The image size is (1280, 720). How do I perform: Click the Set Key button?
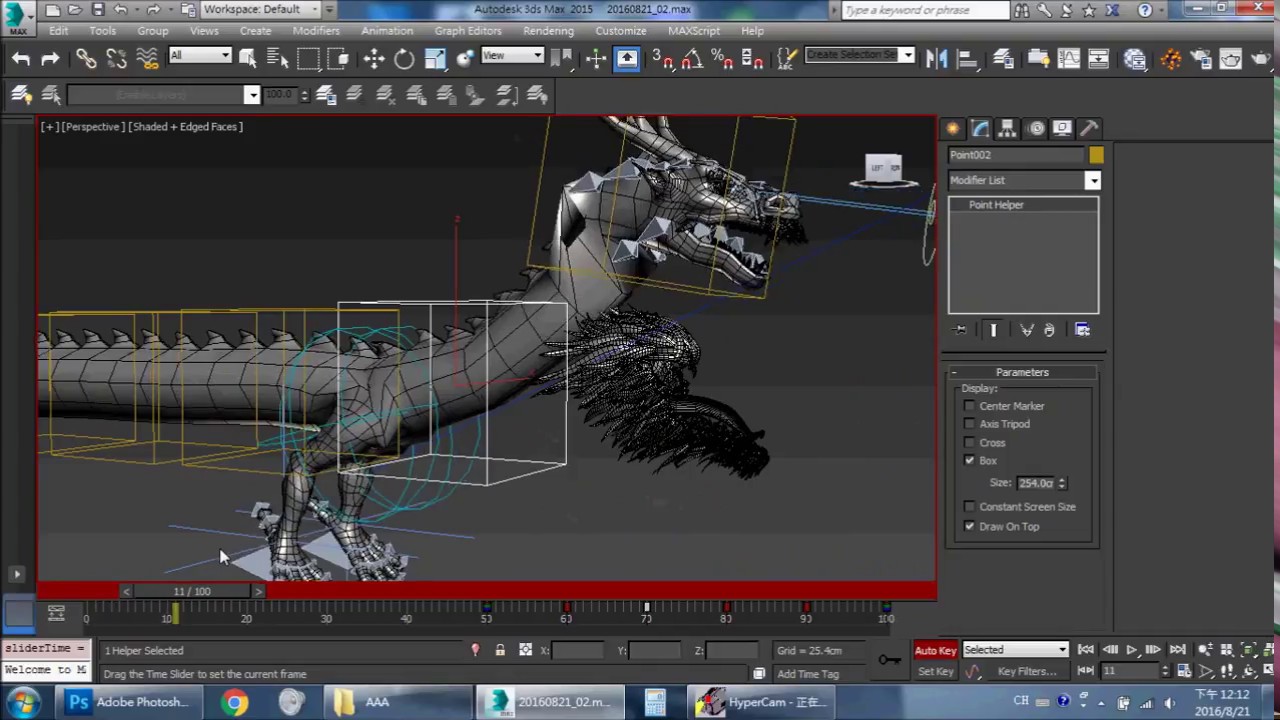pos(936,672)
